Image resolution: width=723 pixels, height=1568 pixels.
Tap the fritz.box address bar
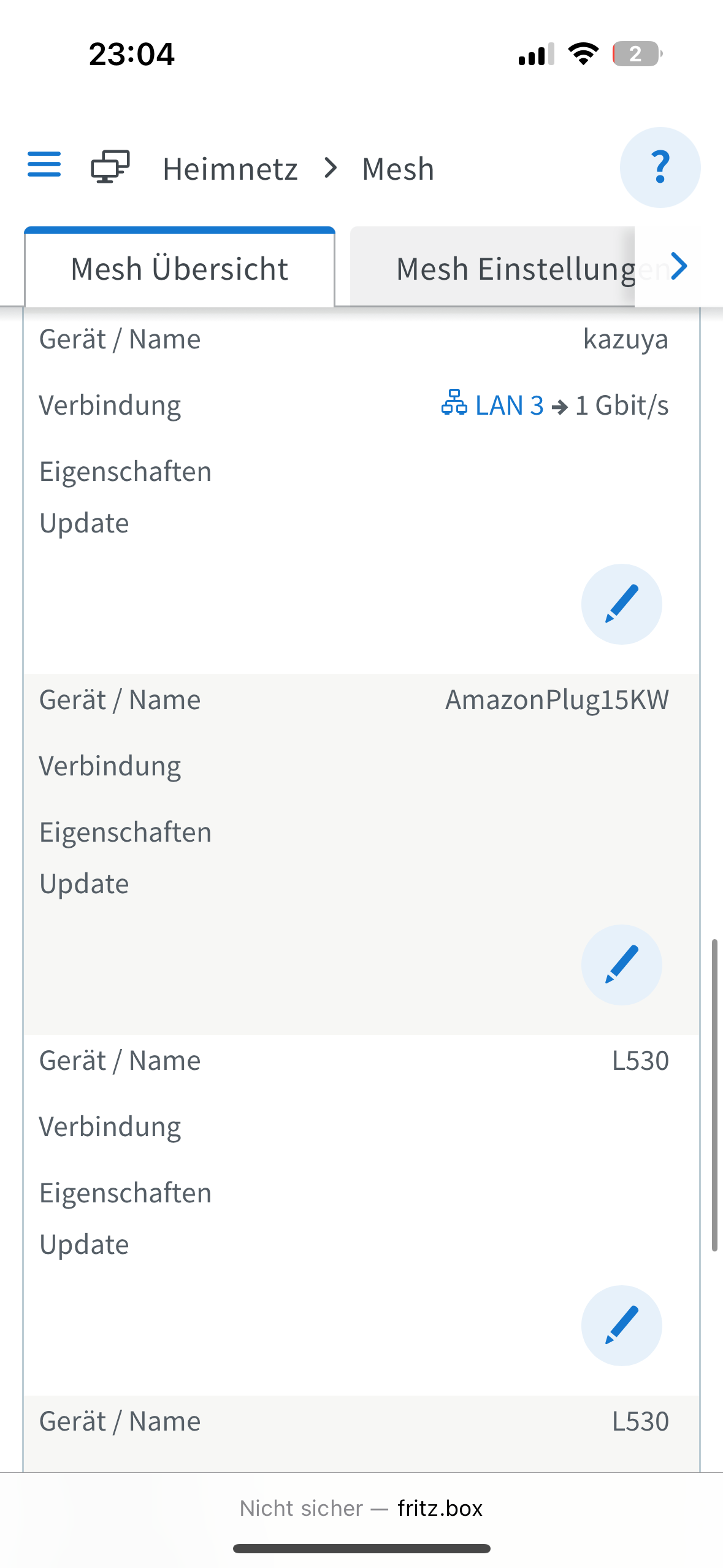[x=361, y=1508]
